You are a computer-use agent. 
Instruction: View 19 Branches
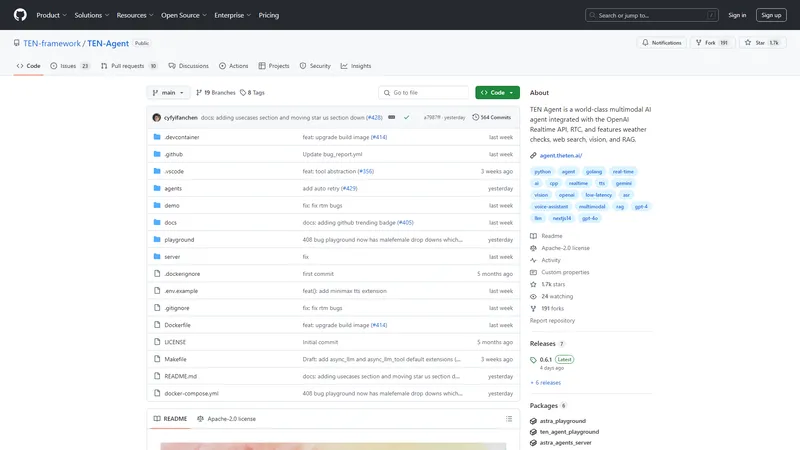point(216,92)
